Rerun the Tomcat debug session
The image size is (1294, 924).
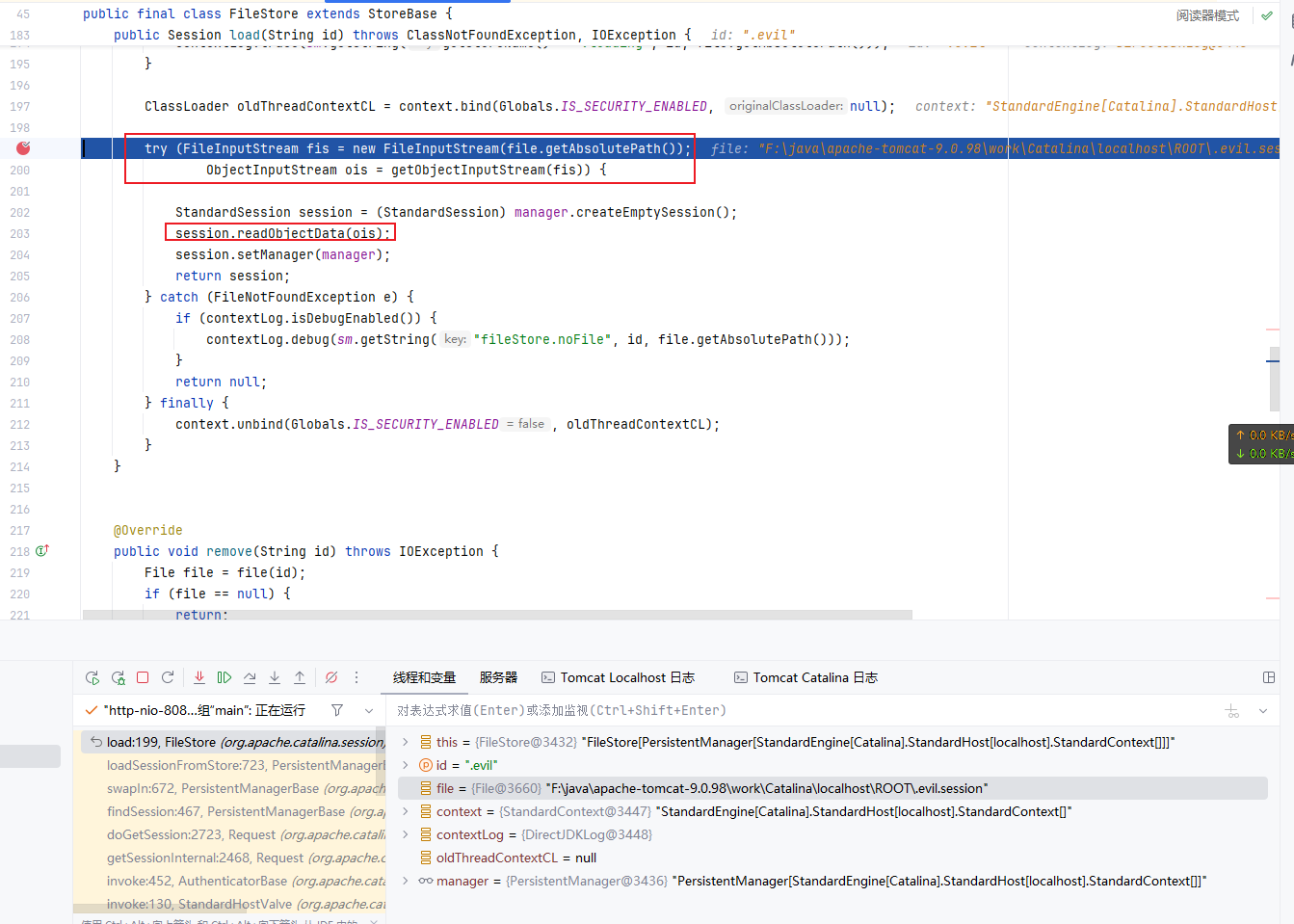[92, 677]
